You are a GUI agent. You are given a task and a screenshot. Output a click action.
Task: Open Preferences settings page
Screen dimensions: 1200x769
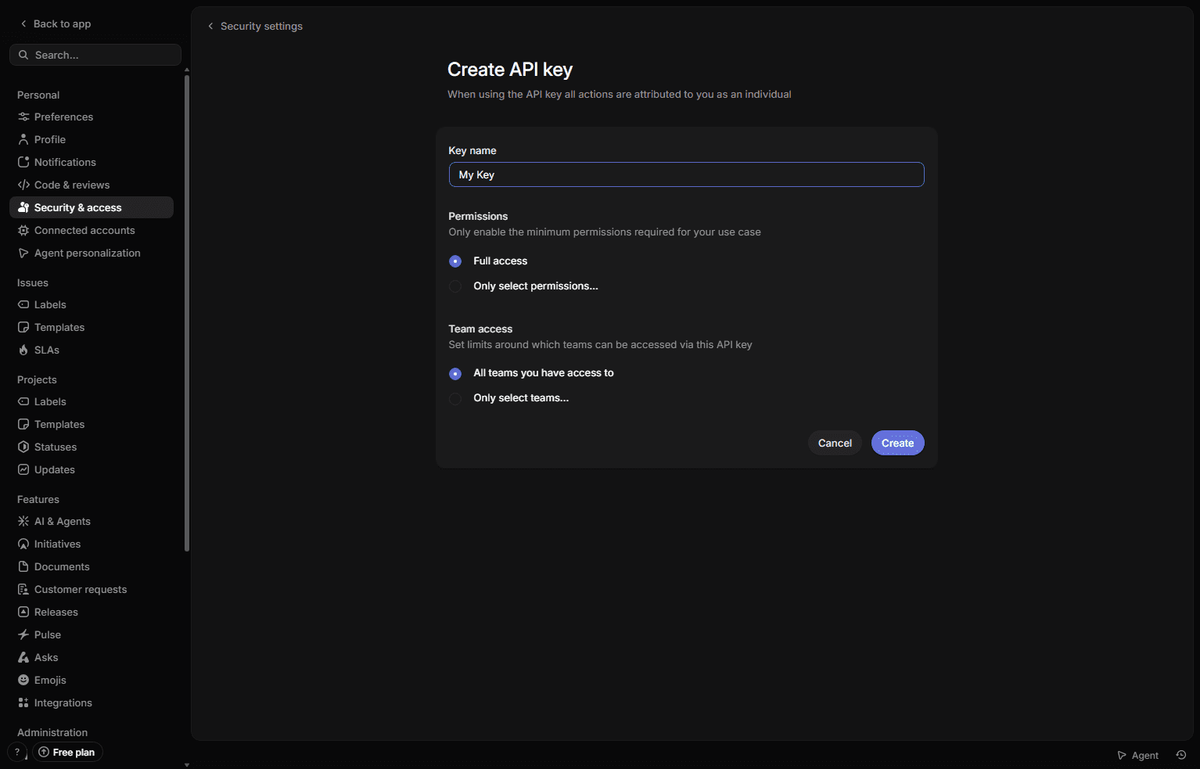coord(91,117)
